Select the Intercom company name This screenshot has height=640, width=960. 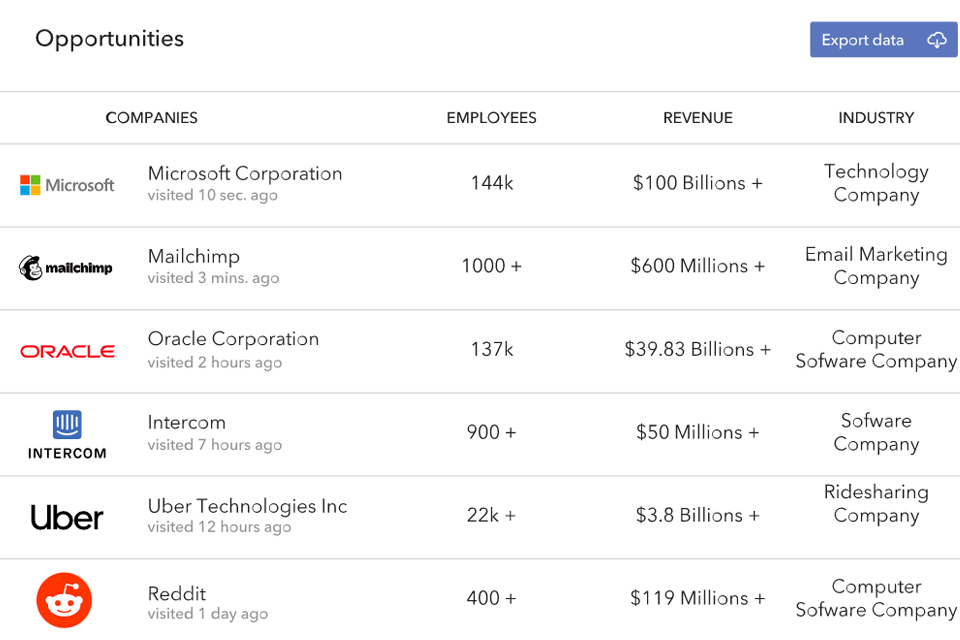pyautogui.click(x=187, y=422)
